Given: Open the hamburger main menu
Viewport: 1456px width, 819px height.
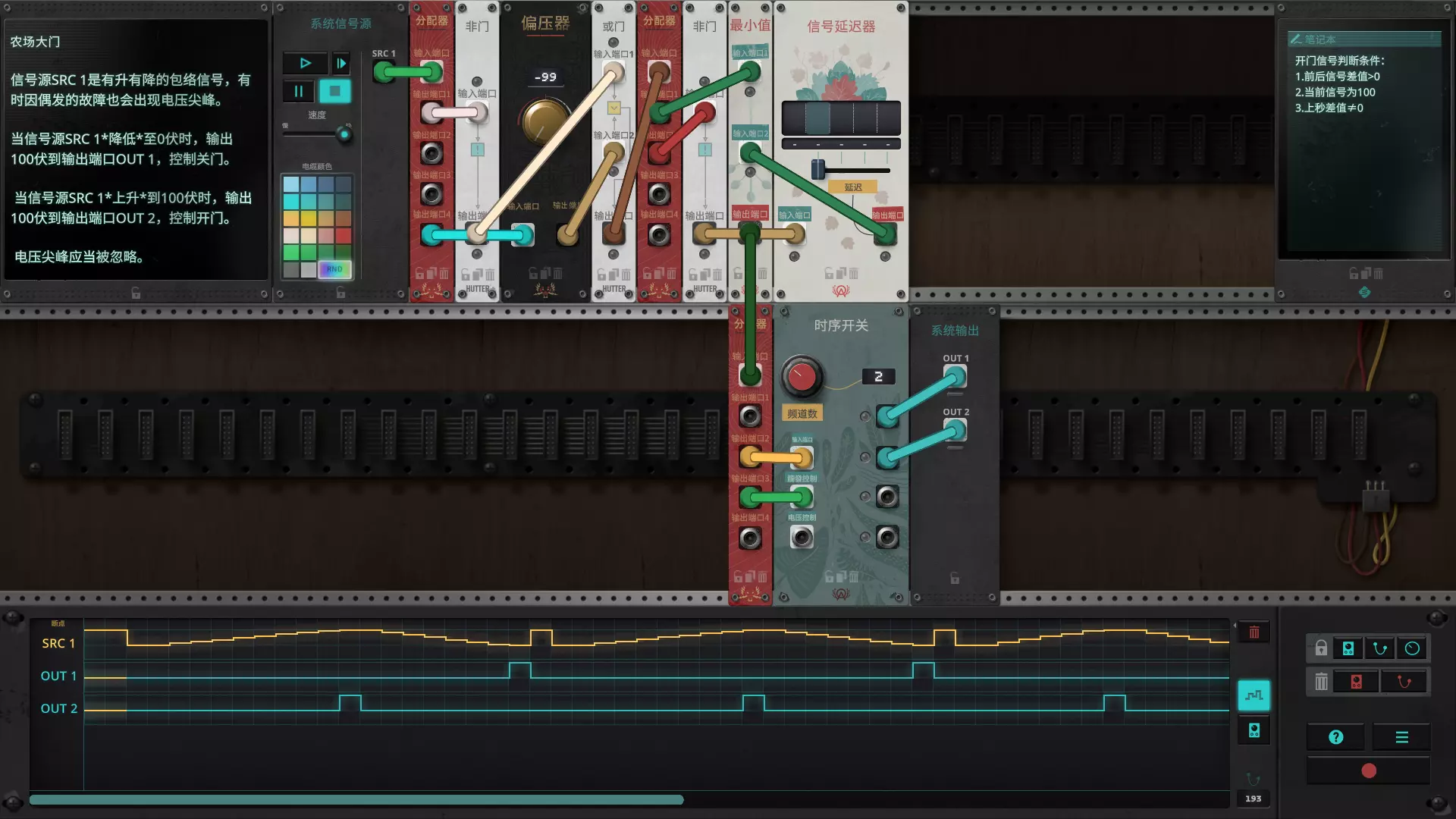Looking at the screenshot, I should (1401, 737).
